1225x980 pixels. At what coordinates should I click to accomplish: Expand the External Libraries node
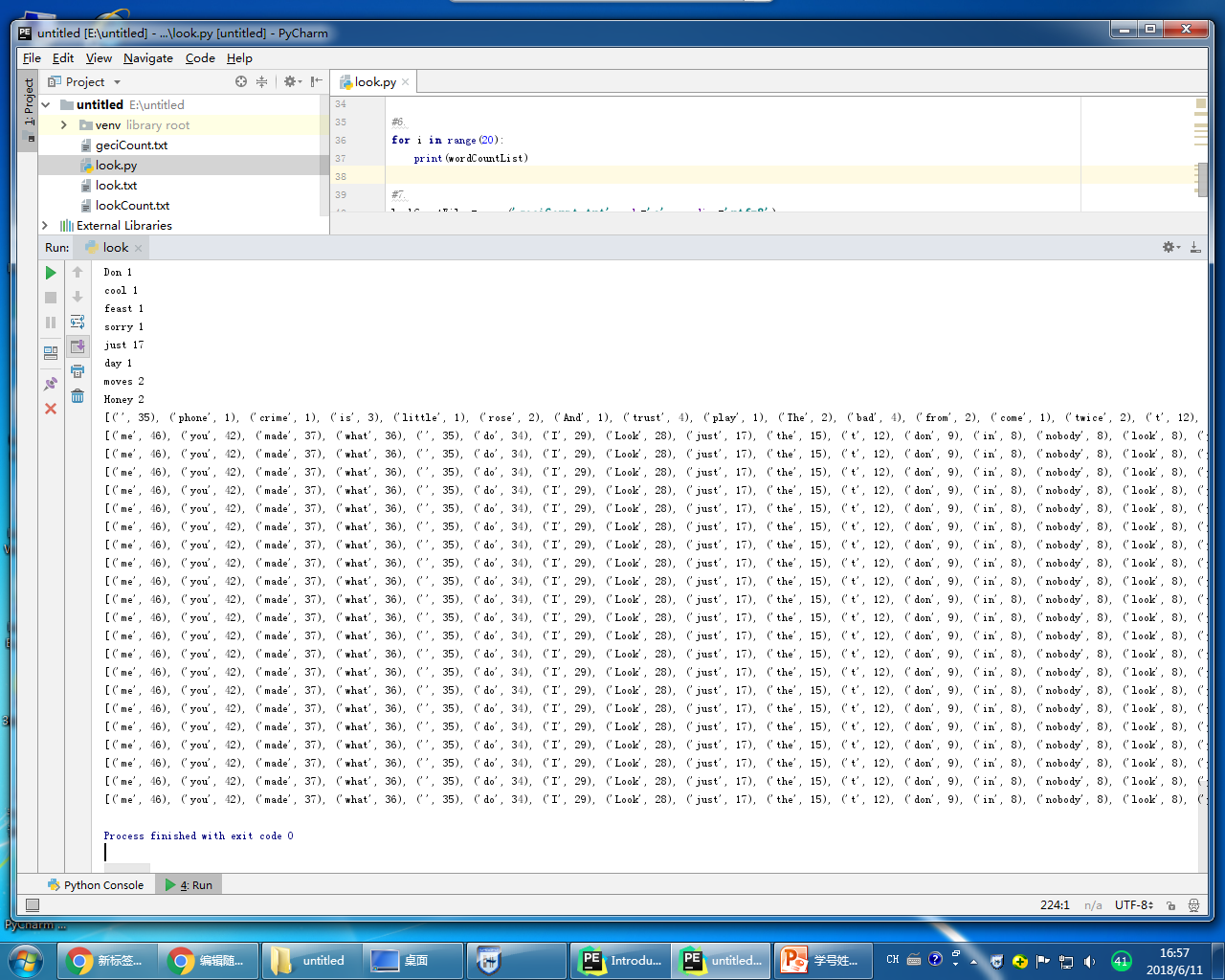(45, 226)
